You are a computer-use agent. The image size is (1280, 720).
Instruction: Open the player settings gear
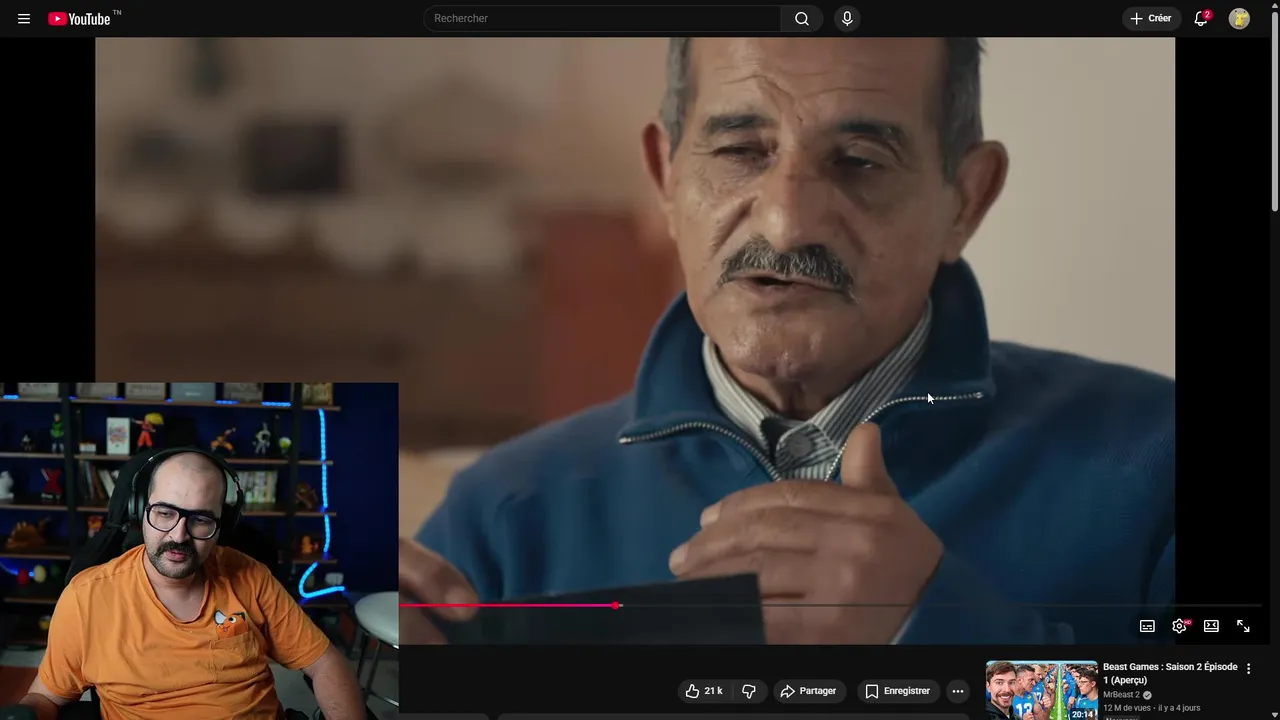tap(1179, 626)
